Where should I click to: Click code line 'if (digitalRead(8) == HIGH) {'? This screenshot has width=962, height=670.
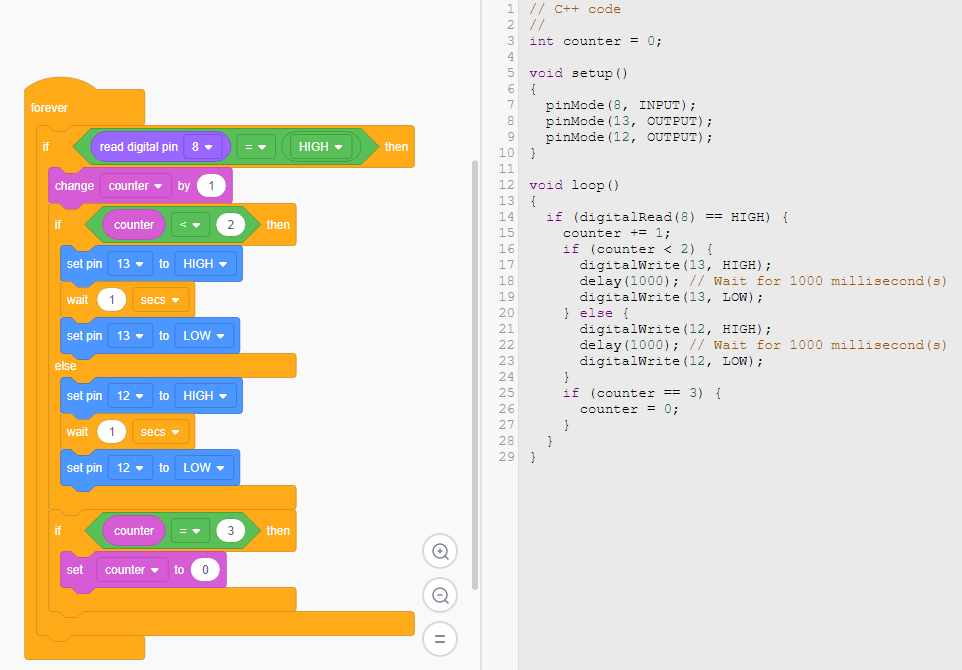668,217
